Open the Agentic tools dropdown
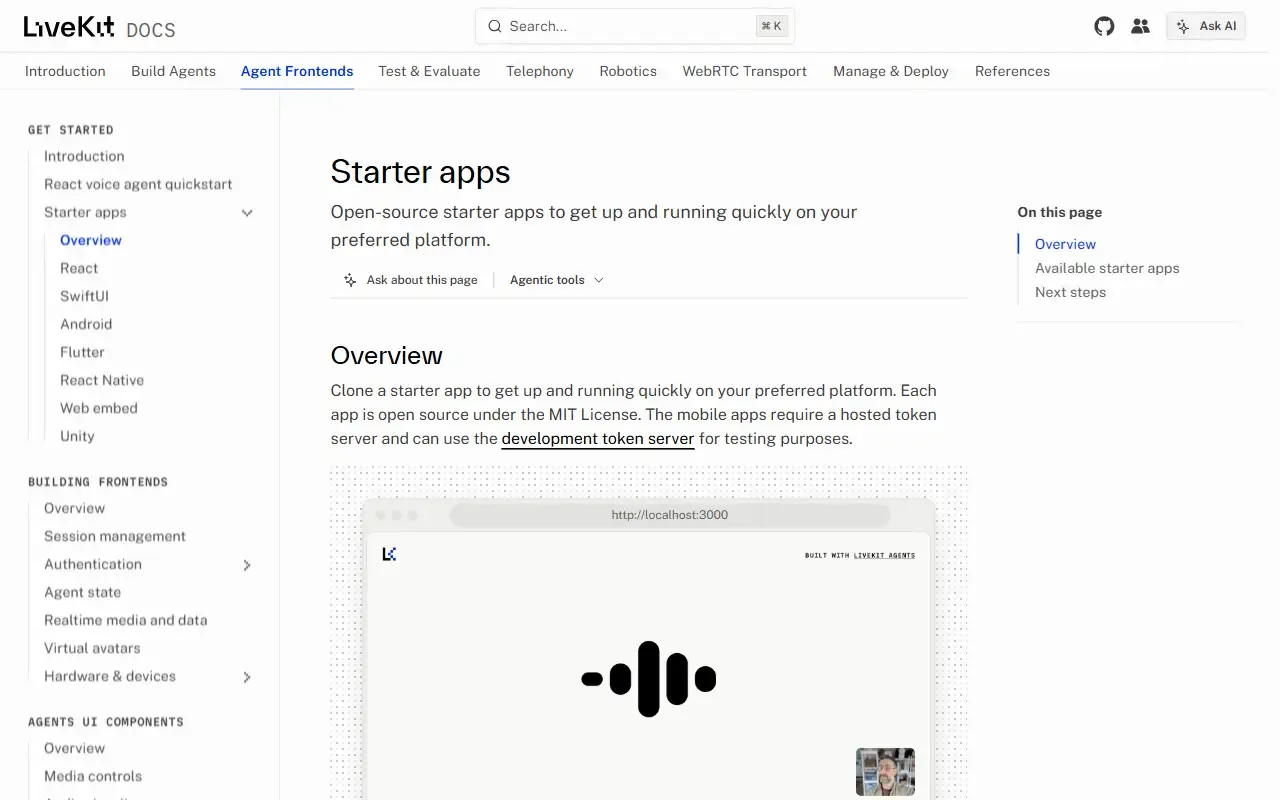The image size is (1280, 800). pos(557,280)
